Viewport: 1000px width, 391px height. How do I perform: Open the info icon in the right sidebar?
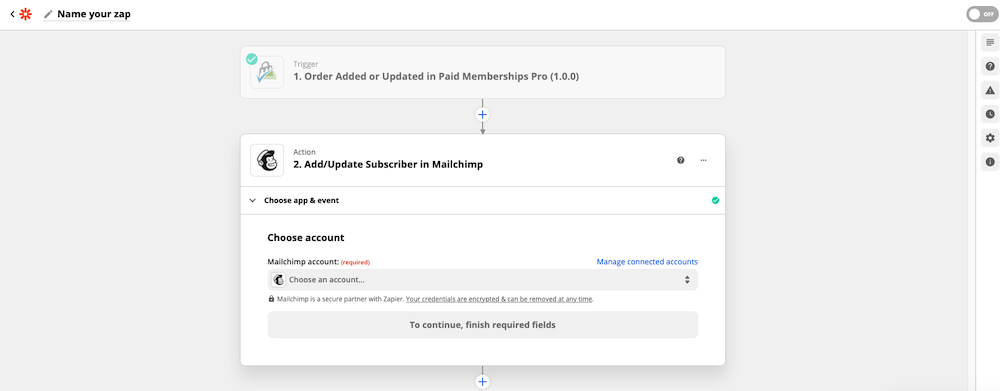click(990, 162)
